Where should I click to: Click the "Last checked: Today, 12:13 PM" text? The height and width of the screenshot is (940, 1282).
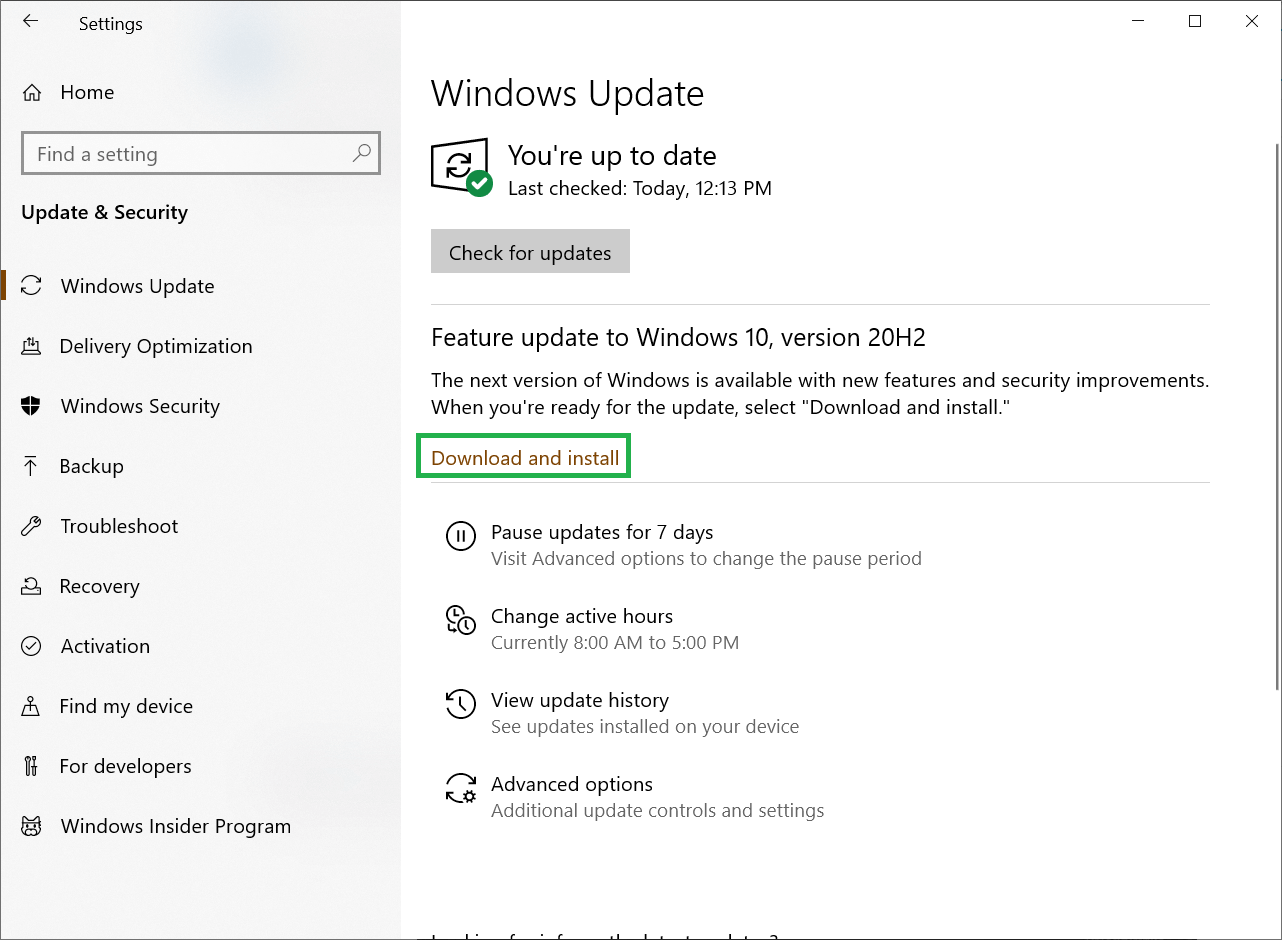coord(640,188)
